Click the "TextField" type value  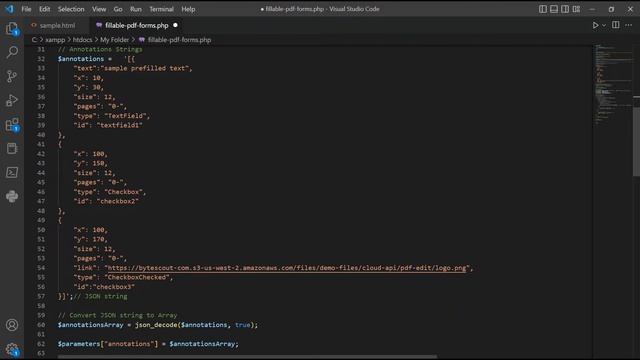[x=125, y=116]
